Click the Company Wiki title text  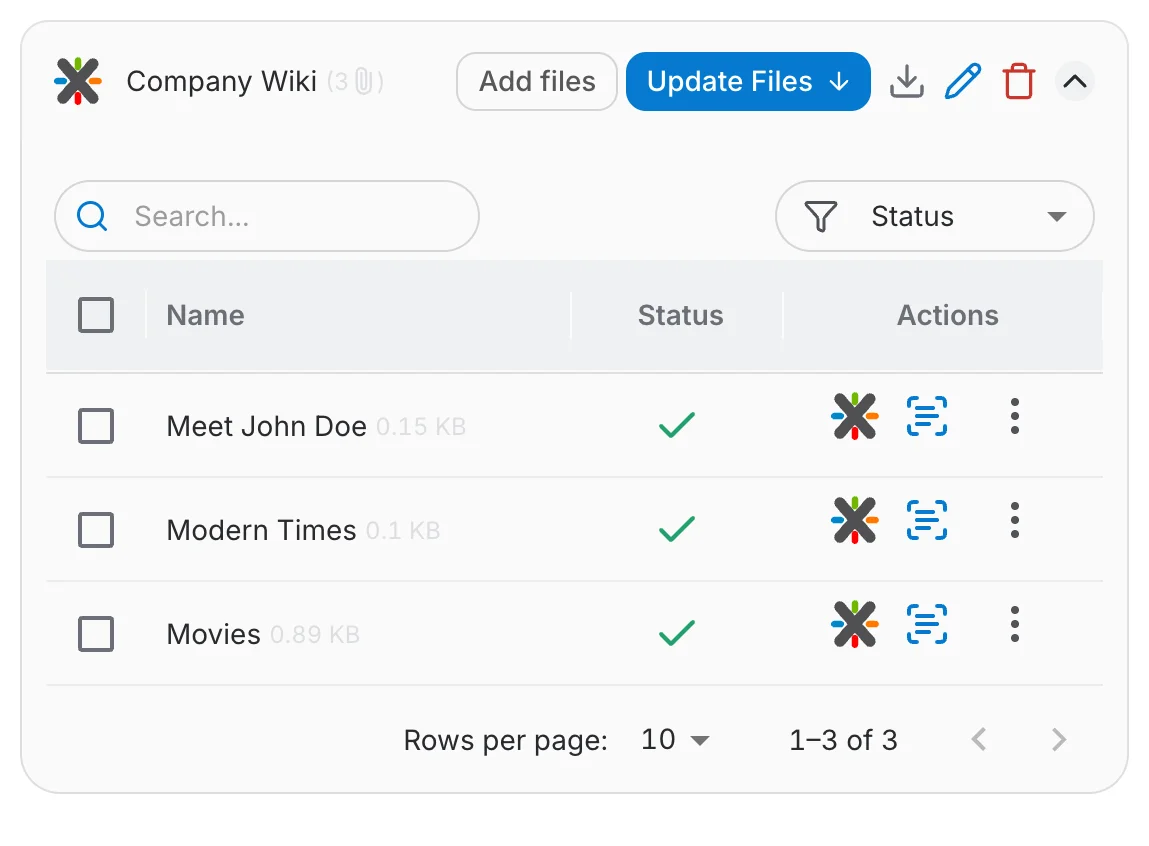(221, 81)
